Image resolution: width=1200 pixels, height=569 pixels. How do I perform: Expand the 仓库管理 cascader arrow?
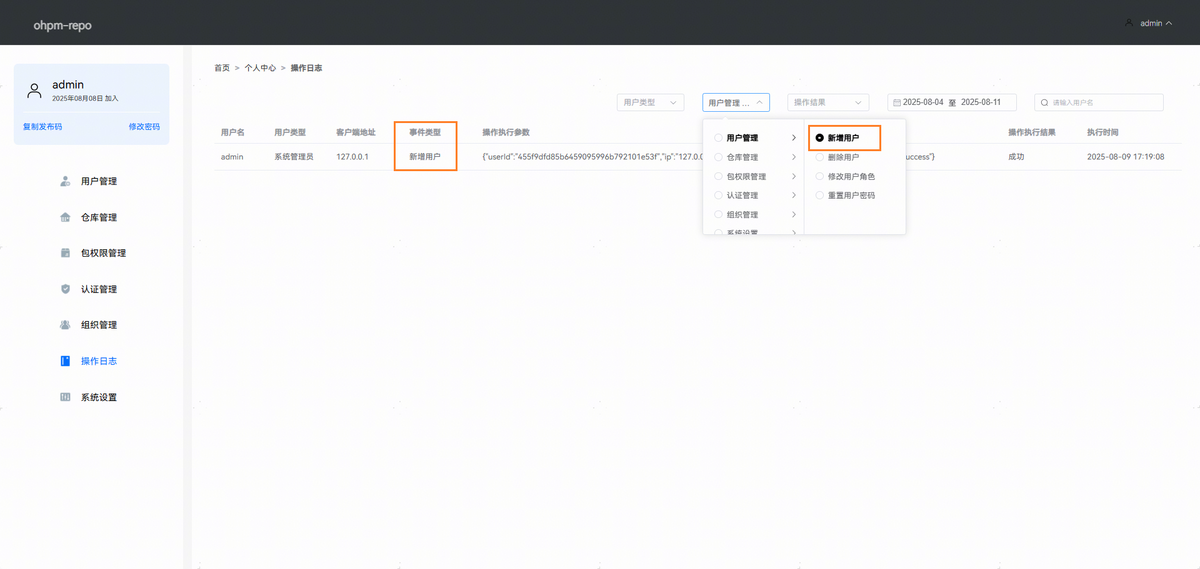793,157
